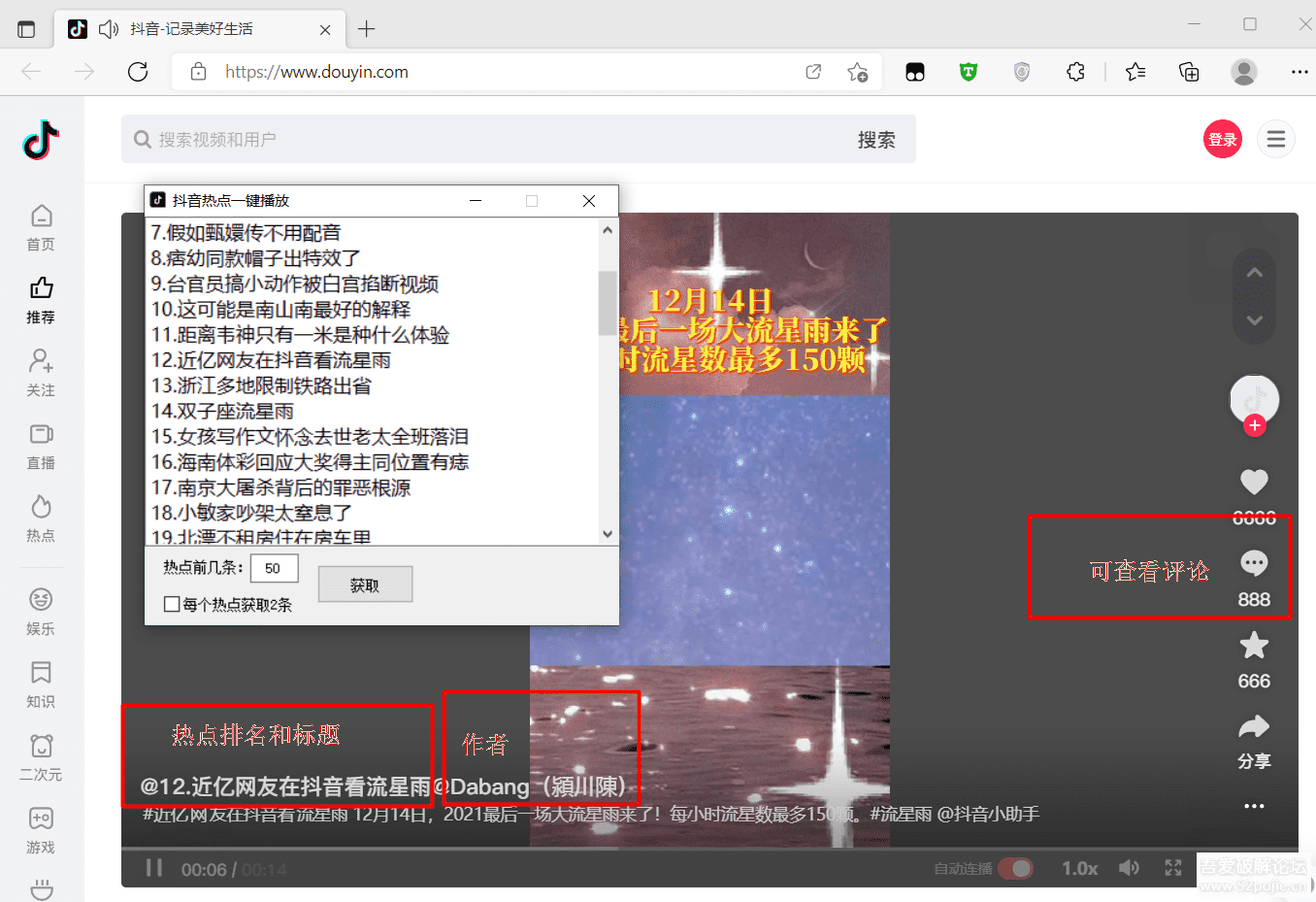Click the Douyin logo in the sidebar
Viewport: 1316px width, 902px height.
[x=41, y=141]
